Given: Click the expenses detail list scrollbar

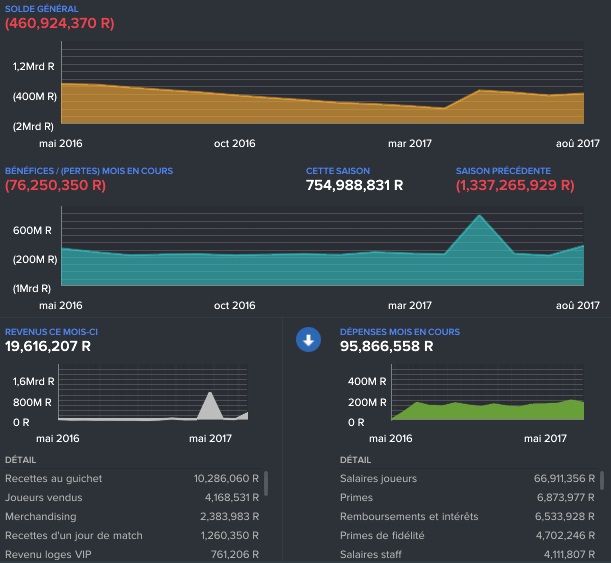Looking at the screenshot, I should click(x=604, y=484).
